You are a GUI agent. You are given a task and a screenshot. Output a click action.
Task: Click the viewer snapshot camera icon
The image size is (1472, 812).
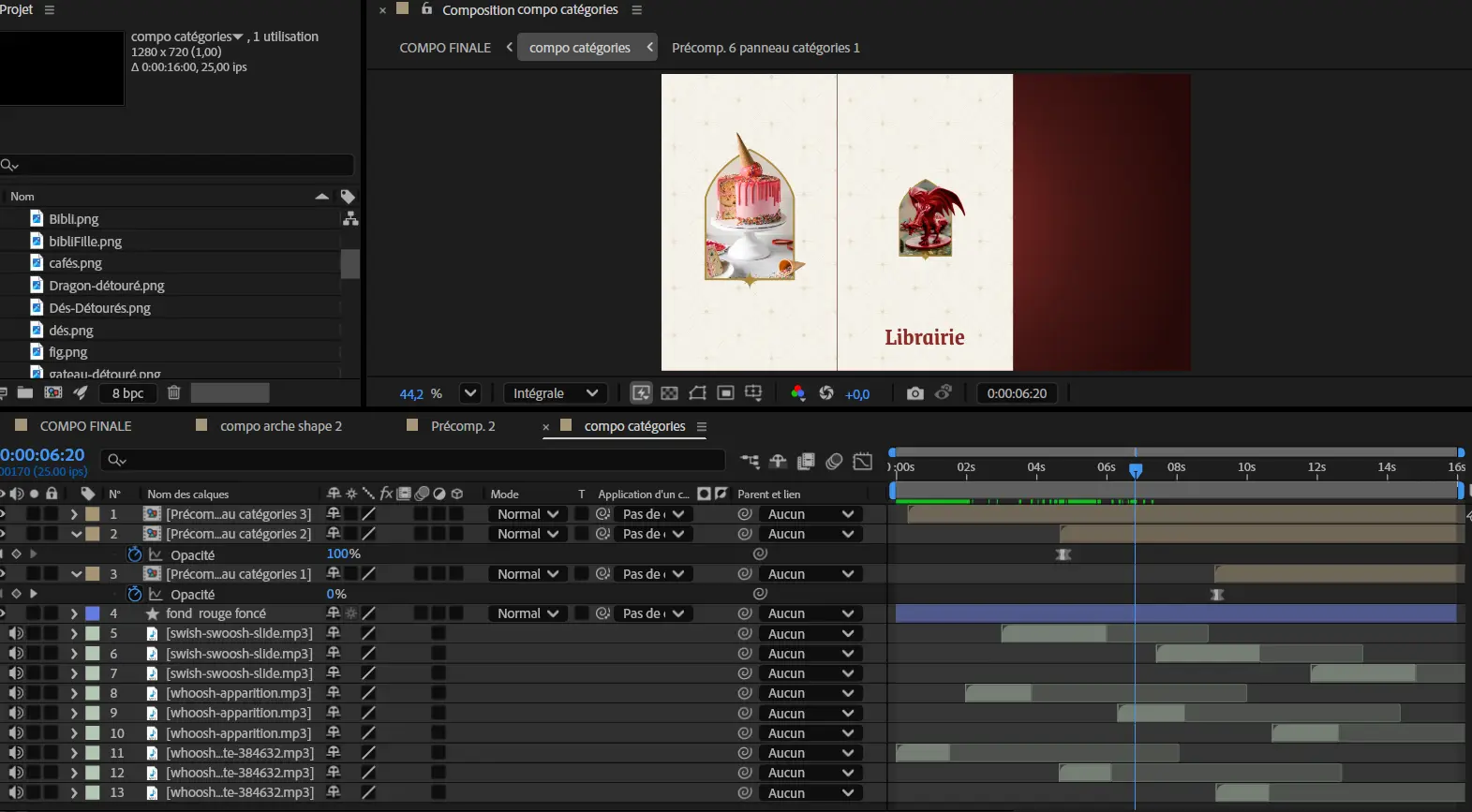point(914,393)
